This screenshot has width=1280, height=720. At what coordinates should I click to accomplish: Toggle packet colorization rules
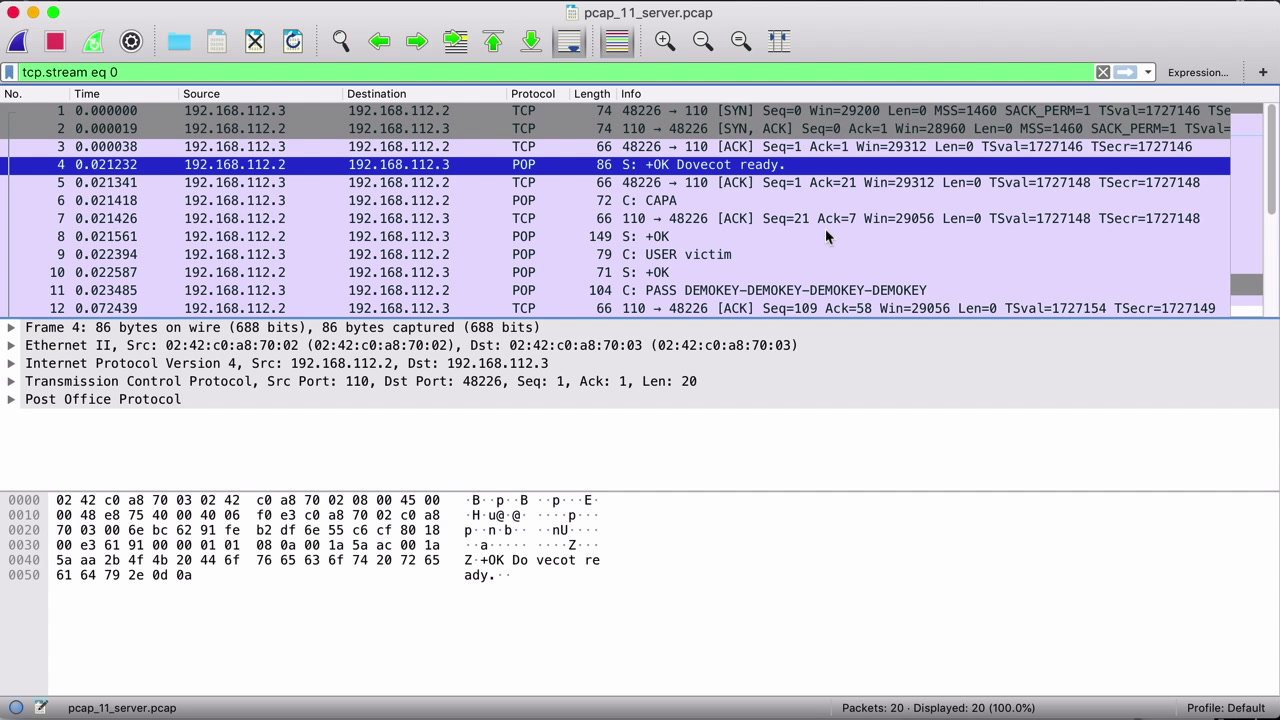617,41
